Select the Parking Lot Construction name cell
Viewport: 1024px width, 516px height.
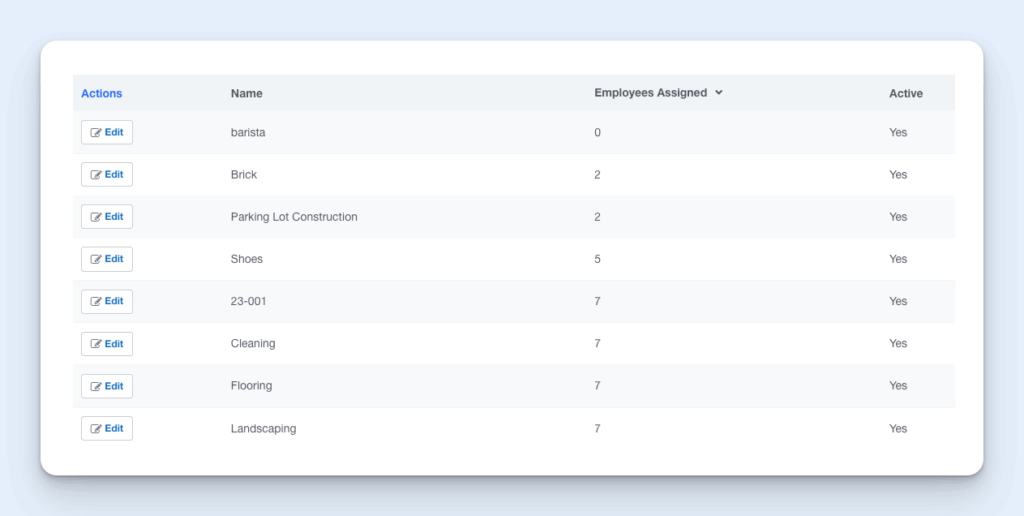[293, 217]
